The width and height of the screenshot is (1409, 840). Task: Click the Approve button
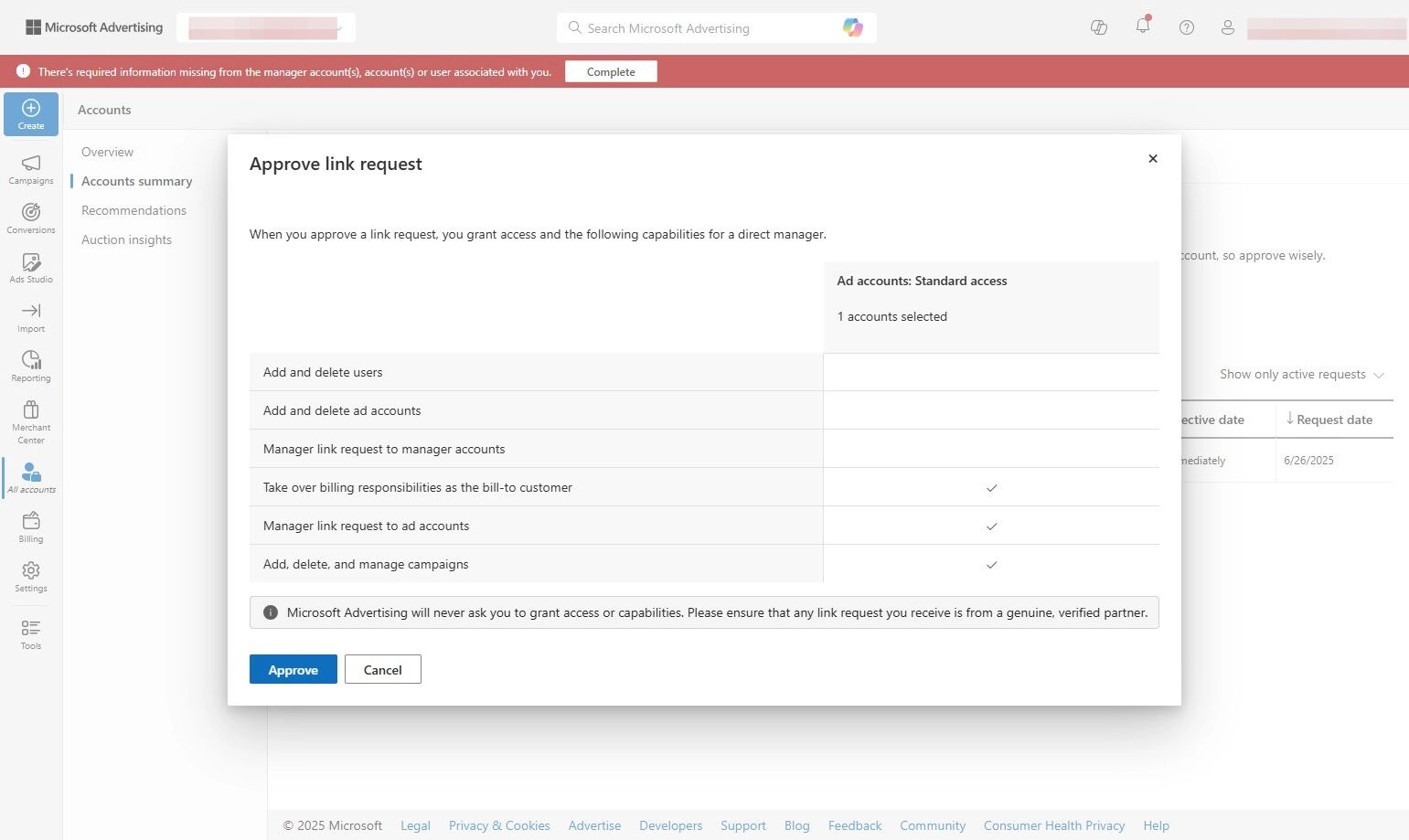[x=293, y=669]
